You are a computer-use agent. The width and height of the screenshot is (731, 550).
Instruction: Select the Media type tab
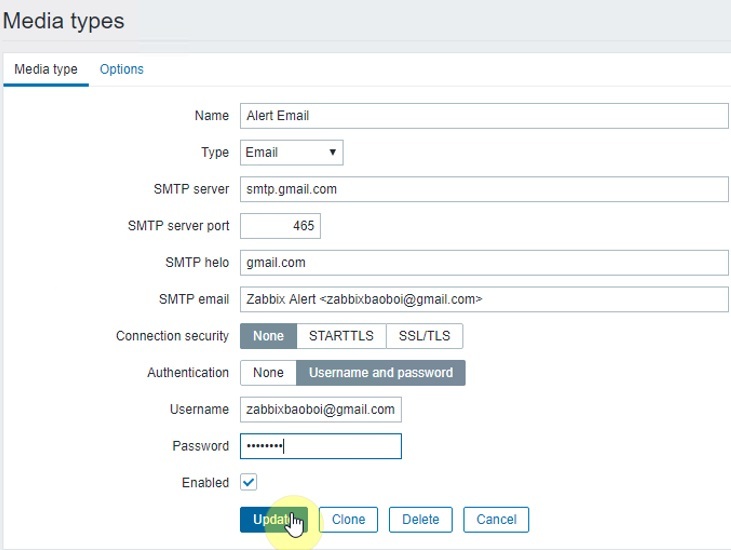pyautogui.click(x=45, y=69)
